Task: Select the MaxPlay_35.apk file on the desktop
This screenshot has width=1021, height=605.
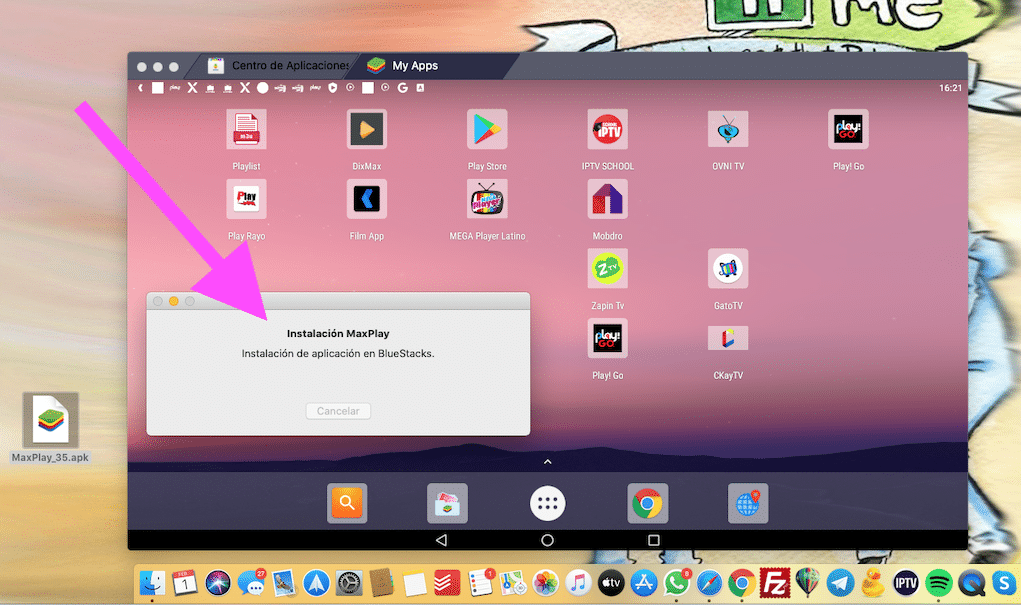Action: coord(50,421)
